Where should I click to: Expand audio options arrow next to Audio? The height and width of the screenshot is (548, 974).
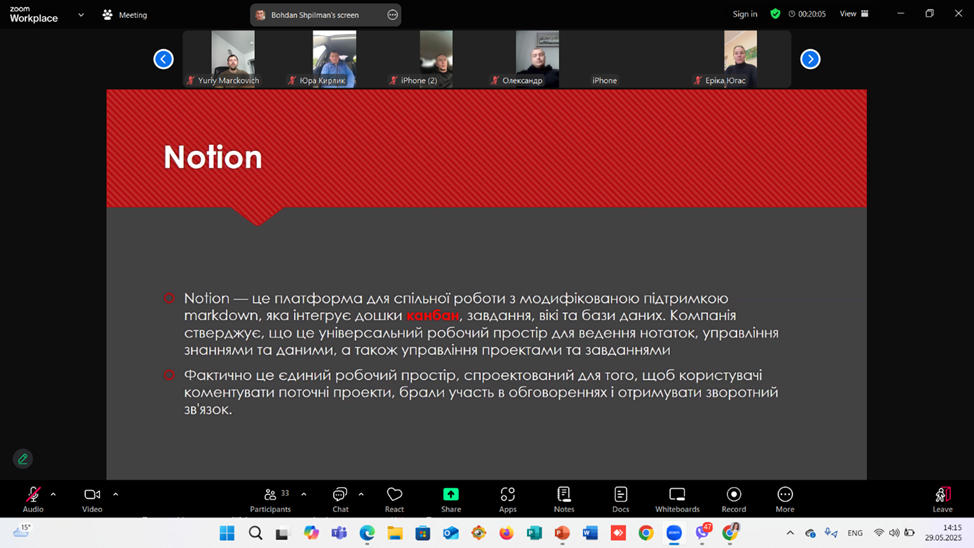point(53,495)
